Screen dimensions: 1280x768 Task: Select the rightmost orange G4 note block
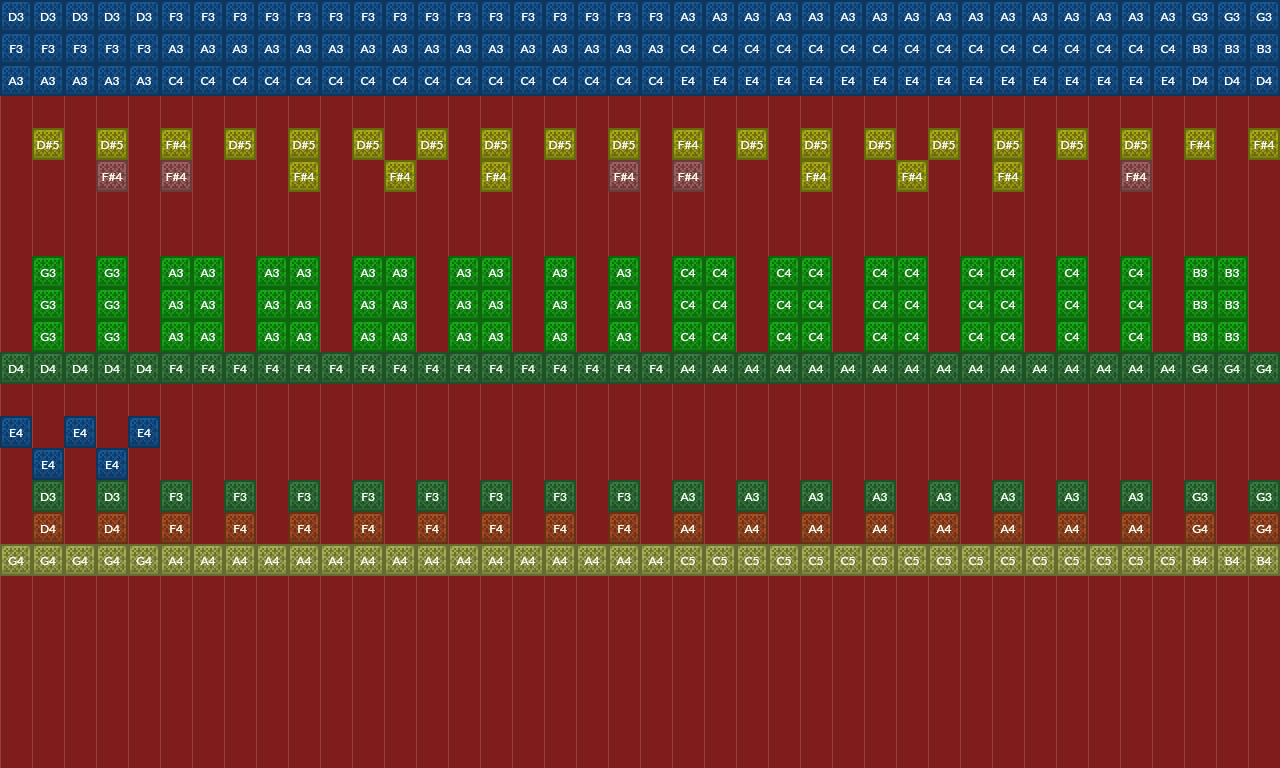pyautogui.click(x=1264, y=529)
